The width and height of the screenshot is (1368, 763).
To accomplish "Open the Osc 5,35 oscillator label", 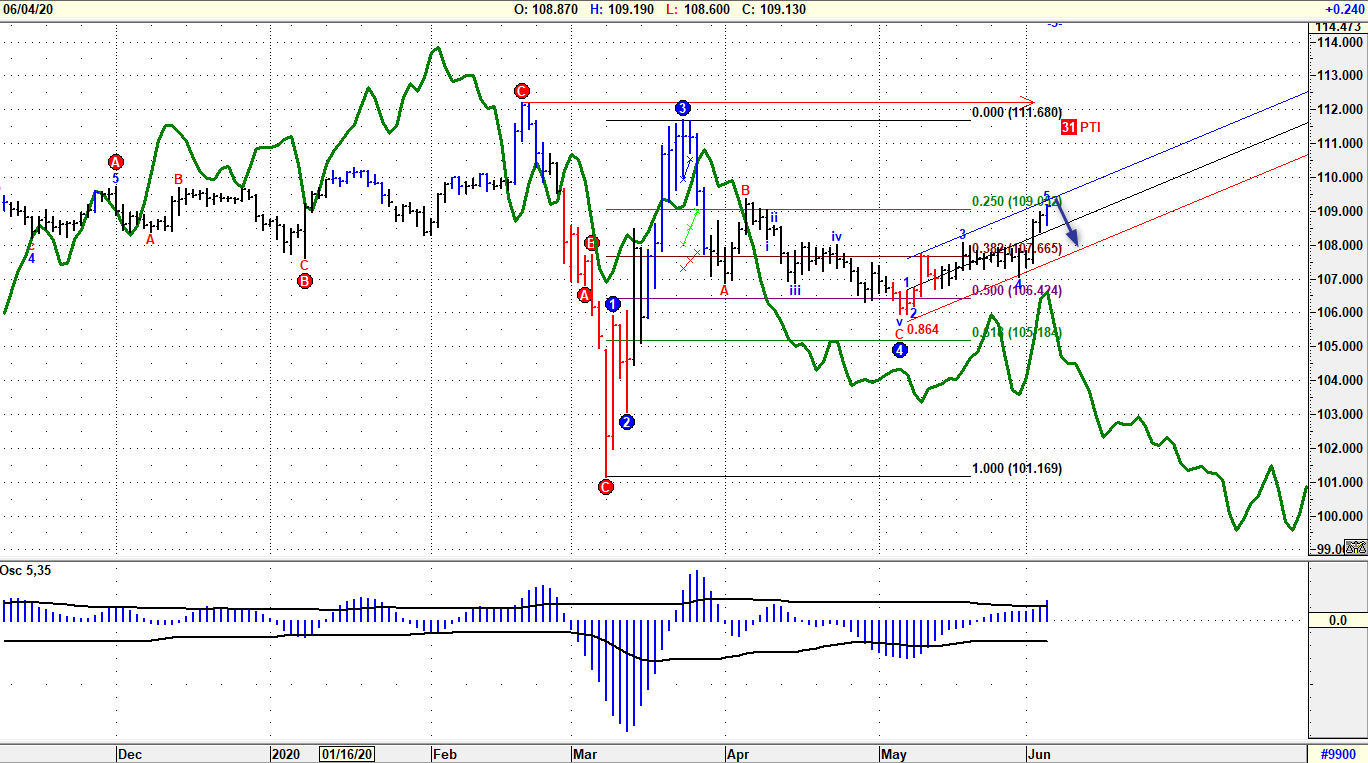I will (25, 571).
